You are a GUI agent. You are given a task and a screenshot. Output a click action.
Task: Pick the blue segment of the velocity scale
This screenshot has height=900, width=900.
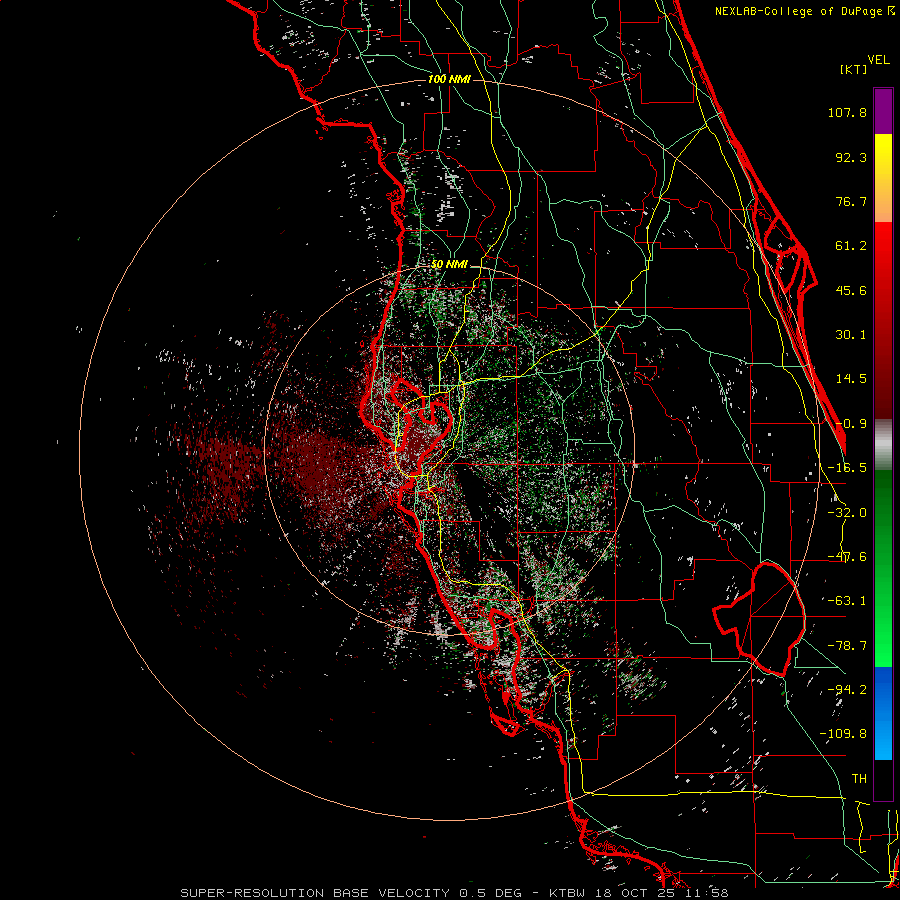pyautogui.click(x=883, y=713)
